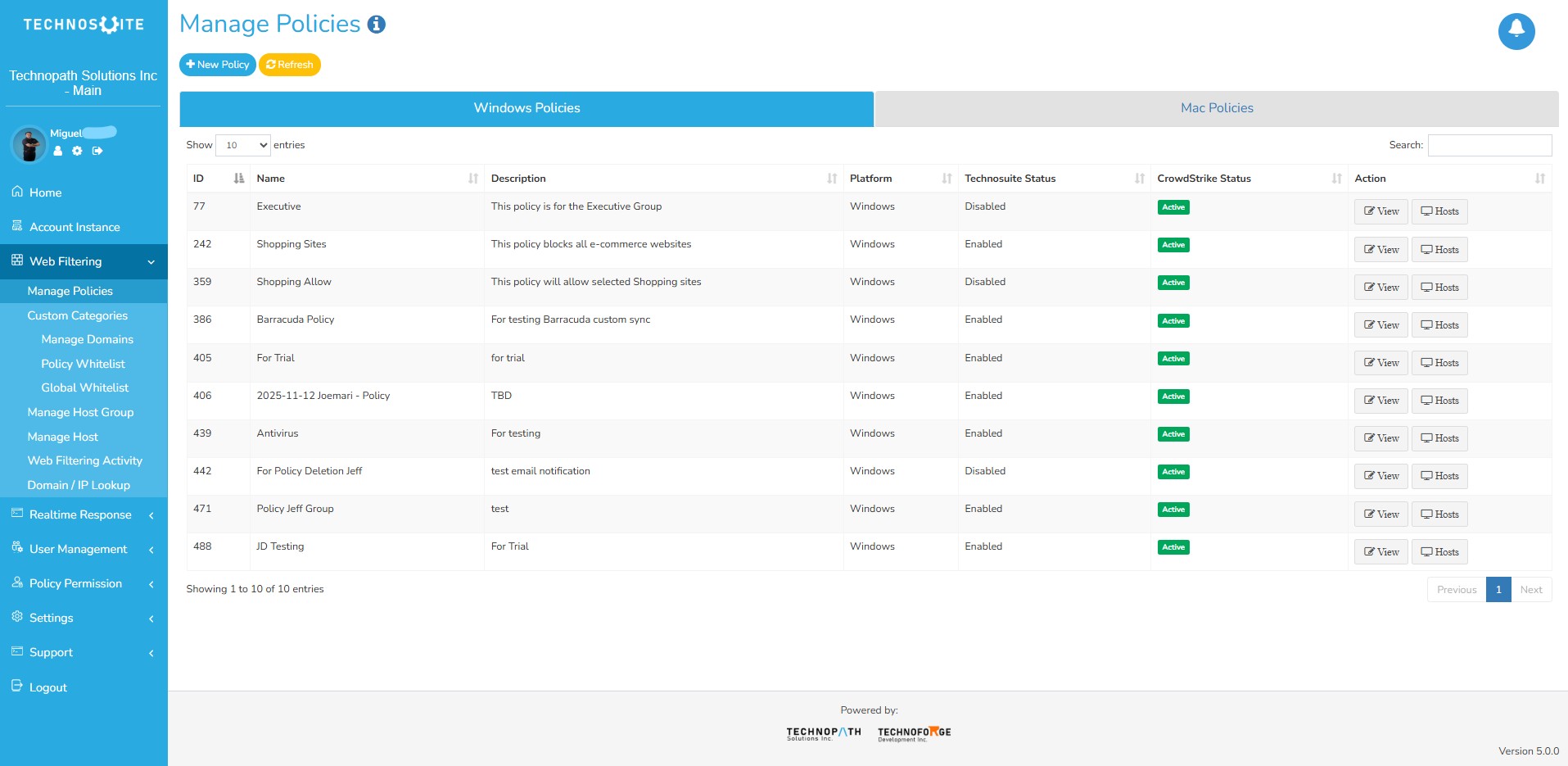Sort table by ID column sort icon
The image size is (1568, 766).
point(239,179)
